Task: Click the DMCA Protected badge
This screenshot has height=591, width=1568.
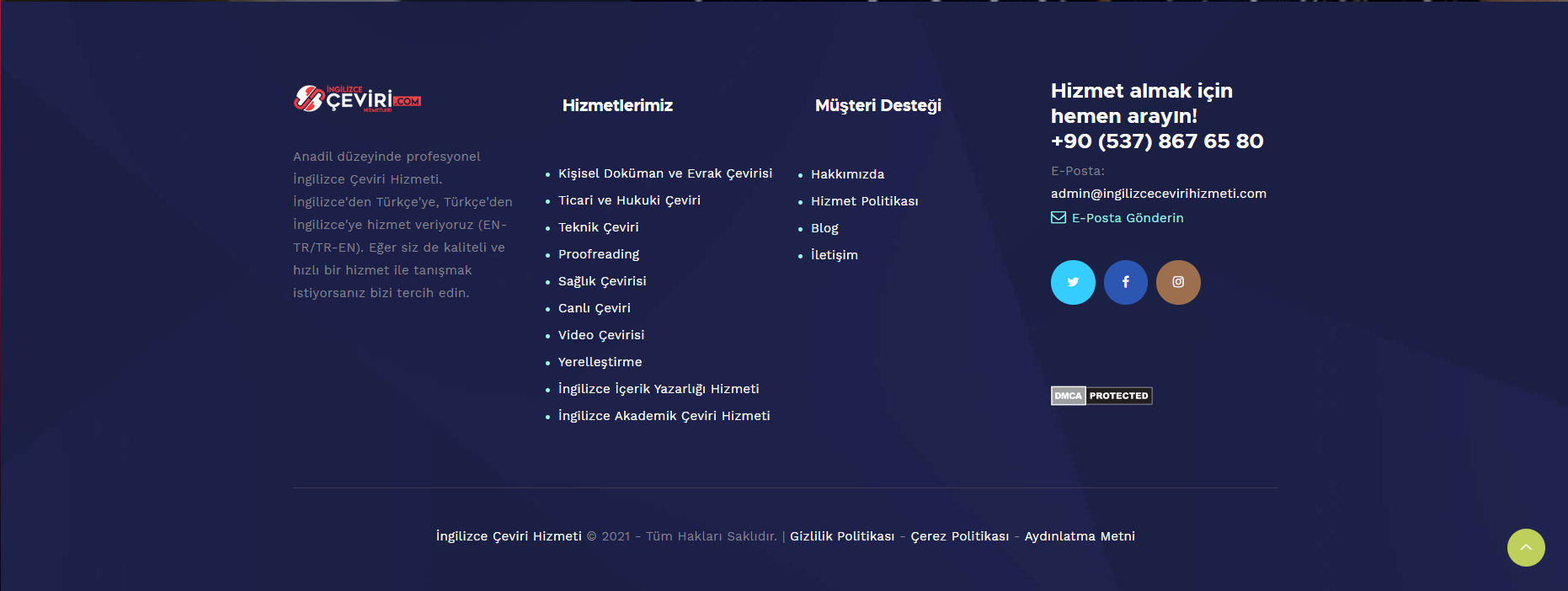Action: point(1101,396)
